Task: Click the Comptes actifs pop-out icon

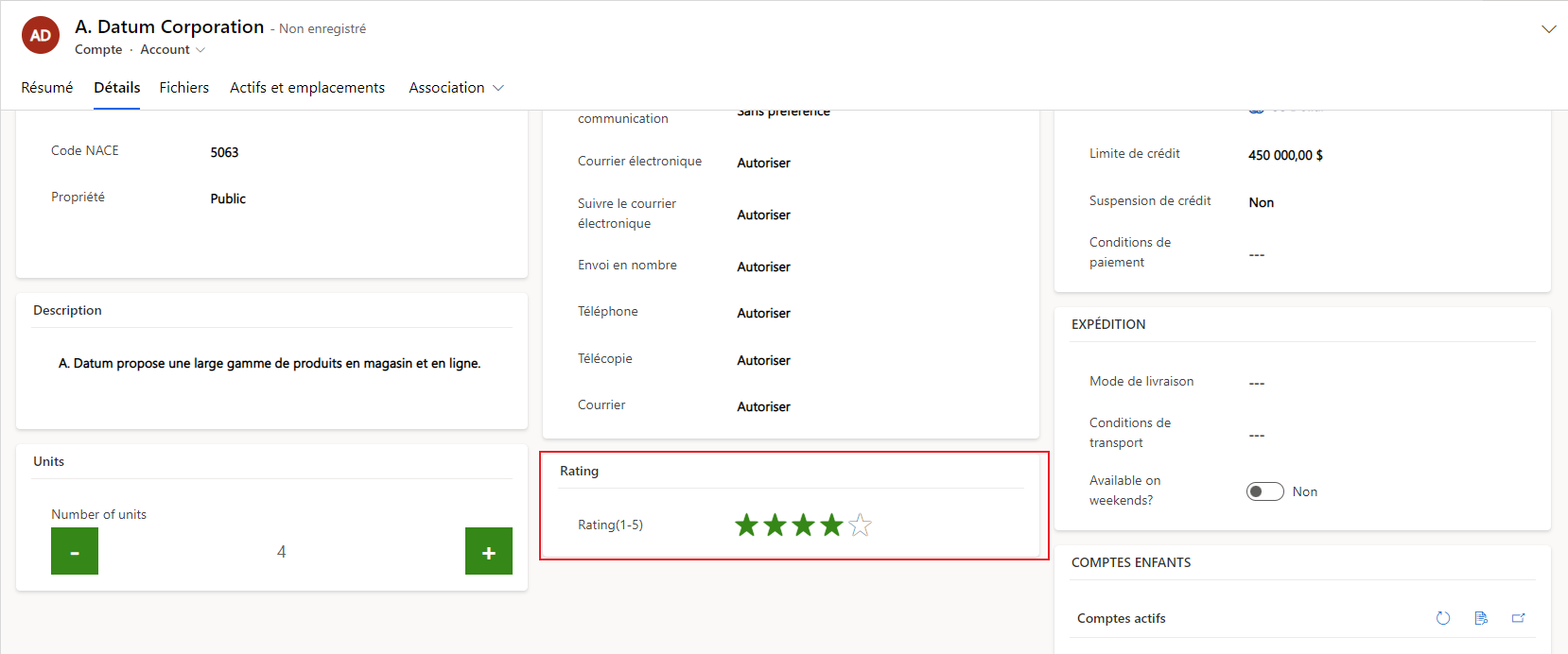Action: 1519,618
